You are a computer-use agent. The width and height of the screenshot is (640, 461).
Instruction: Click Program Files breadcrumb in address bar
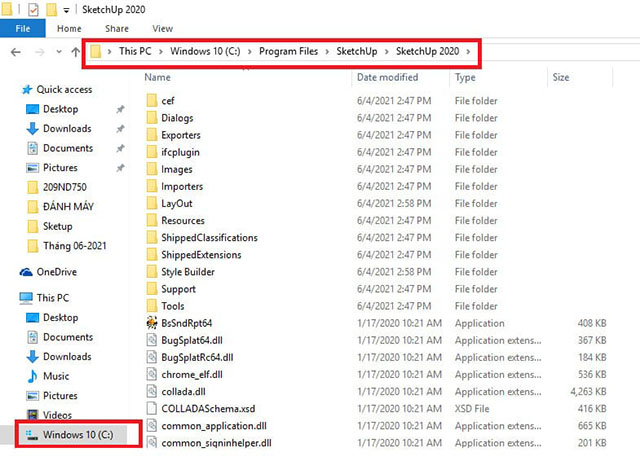[x=288, y=51]
